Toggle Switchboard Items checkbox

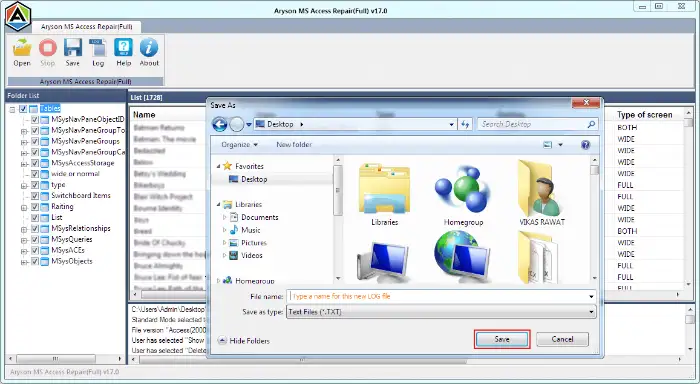pos(35,196)
